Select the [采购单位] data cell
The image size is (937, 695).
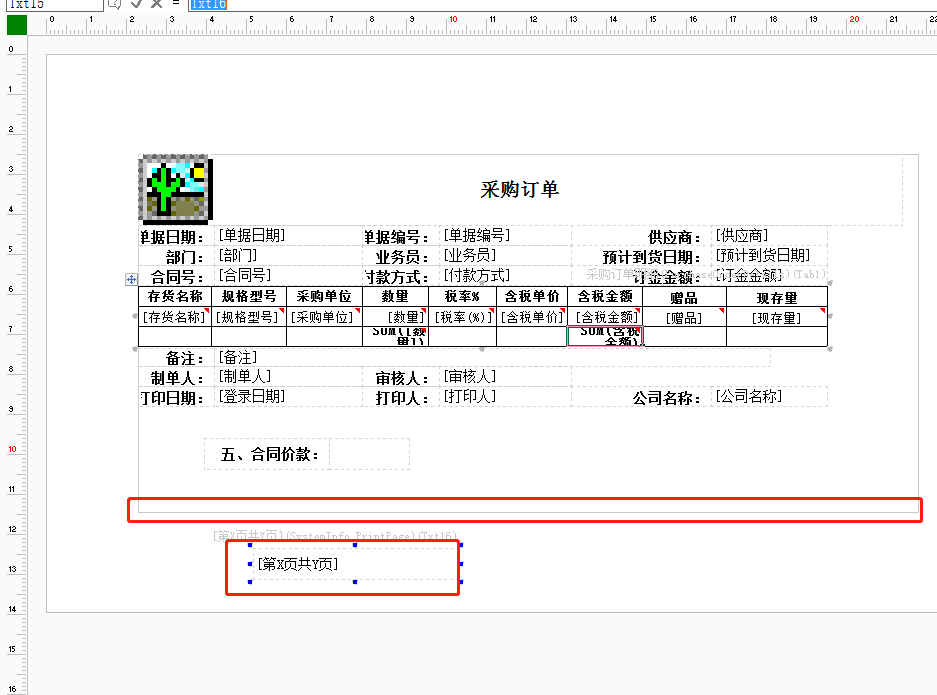point(323,317)
